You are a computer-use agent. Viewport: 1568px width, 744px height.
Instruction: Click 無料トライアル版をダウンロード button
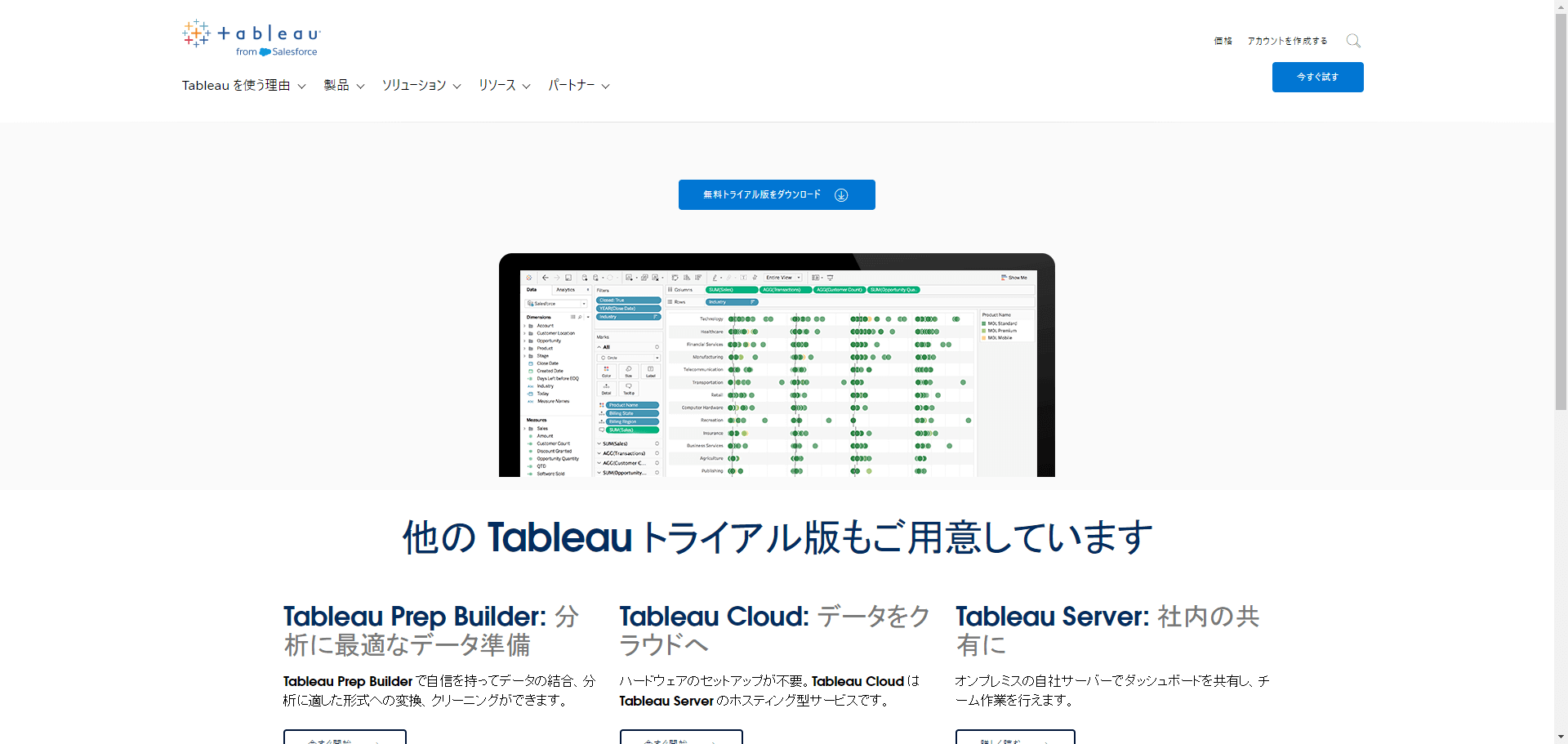[x=777, y=194]
